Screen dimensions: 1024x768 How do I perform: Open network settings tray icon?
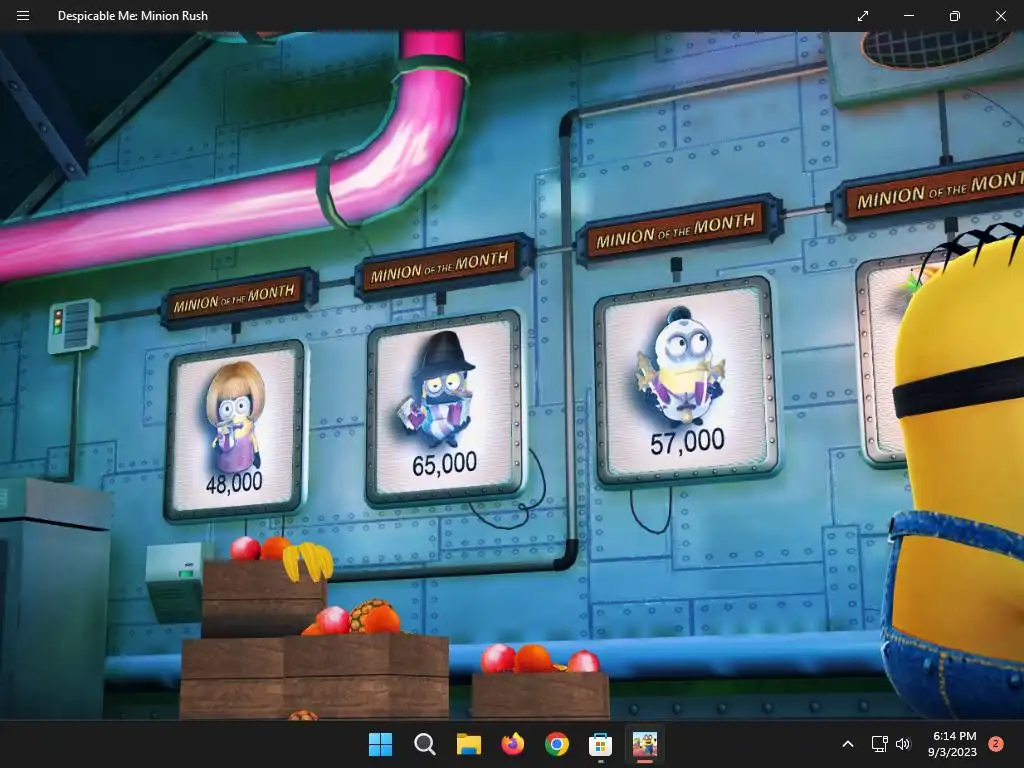click(x=880, y=744)
